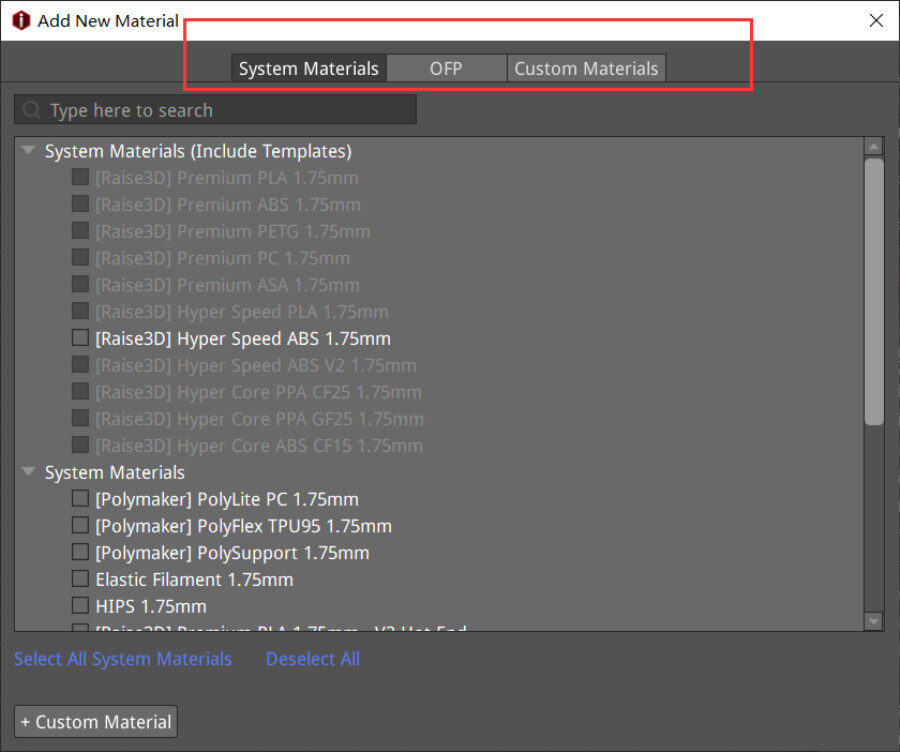Tick the Hyper Speed ABS 1.75mm checkbox

pos(80,338)
